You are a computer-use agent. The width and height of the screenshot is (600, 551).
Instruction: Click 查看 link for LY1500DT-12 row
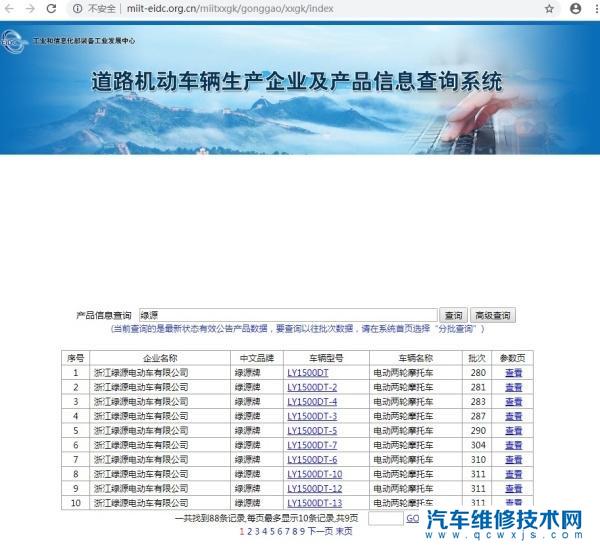coord(514,489)
